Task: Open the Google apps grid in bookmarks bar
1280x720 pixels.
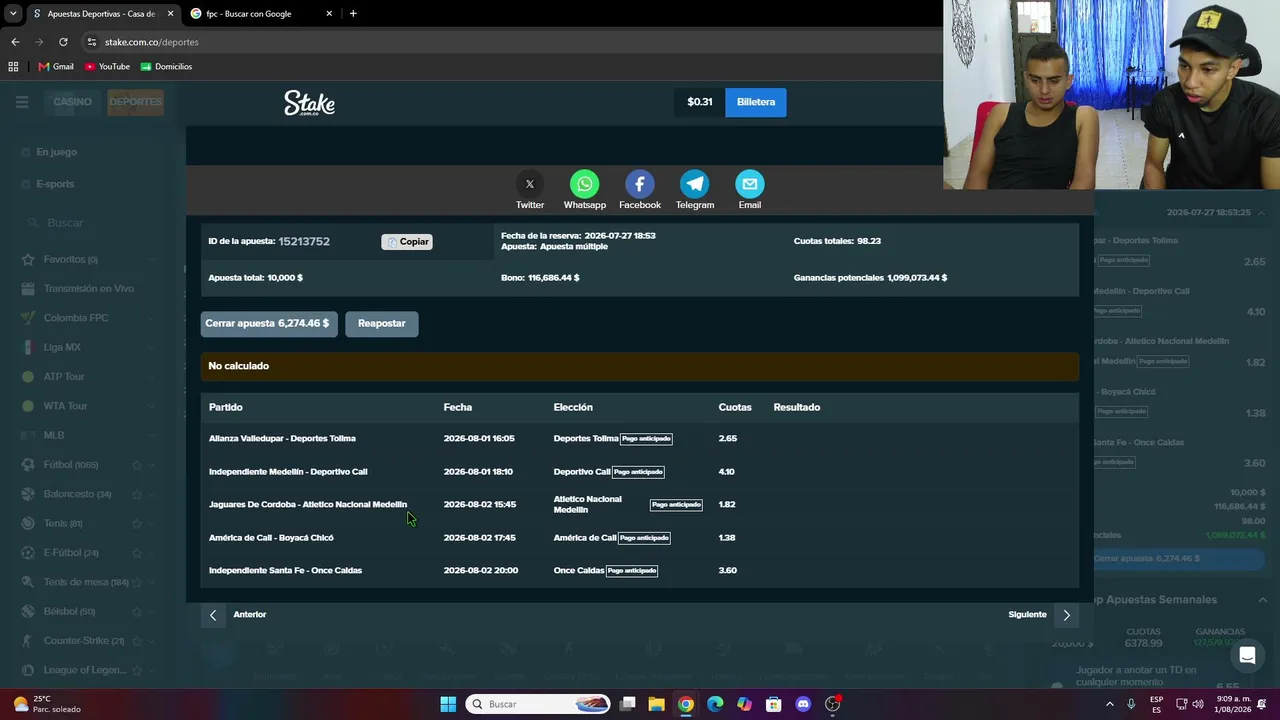Action: click(x=13, y=67)
